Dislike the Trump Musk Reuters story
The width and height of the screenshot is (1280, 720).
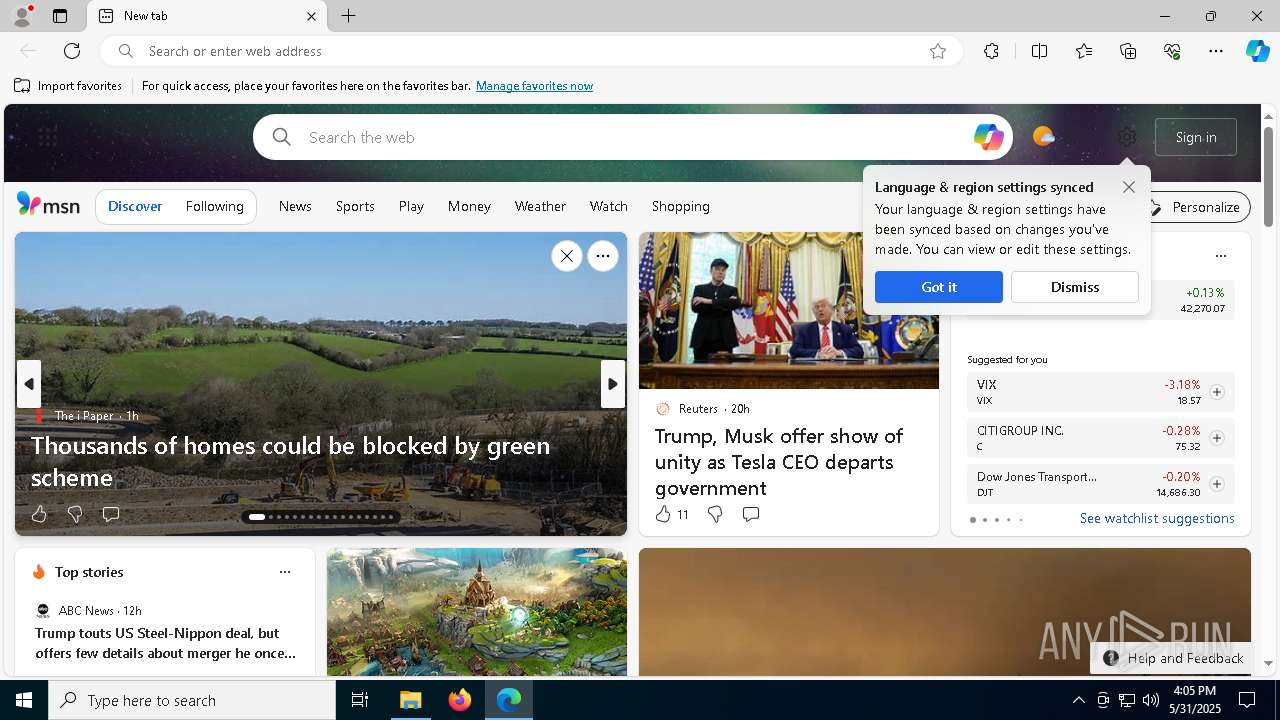pos(715,514)
